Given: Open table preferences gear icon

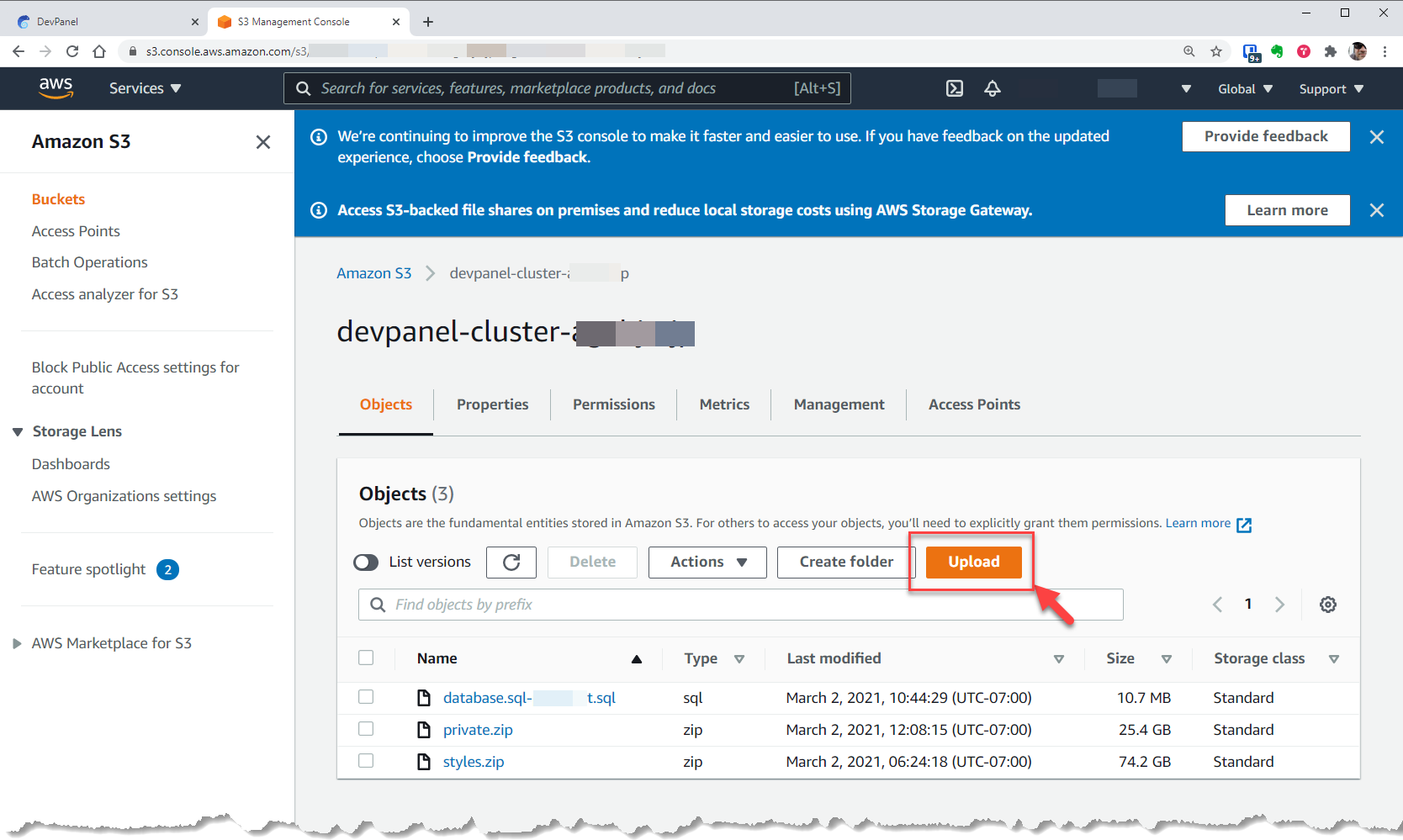Looking at the screenshot, I should coord(1328,605).
